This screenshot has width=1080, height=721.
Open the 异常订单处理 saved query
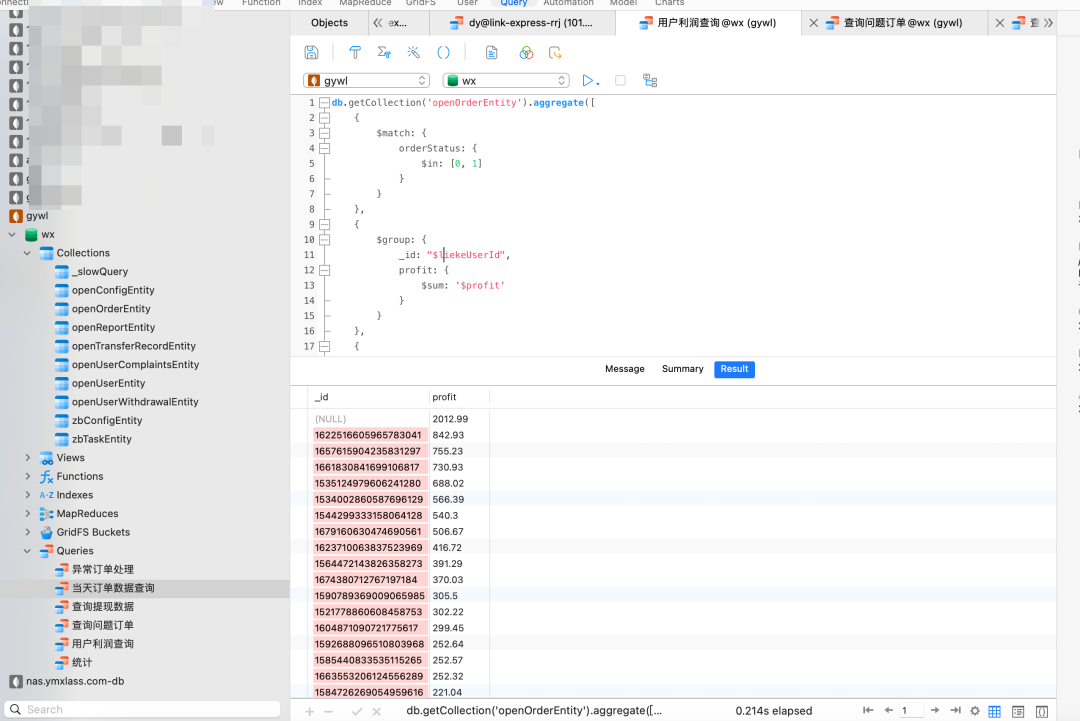click(103, 569)
